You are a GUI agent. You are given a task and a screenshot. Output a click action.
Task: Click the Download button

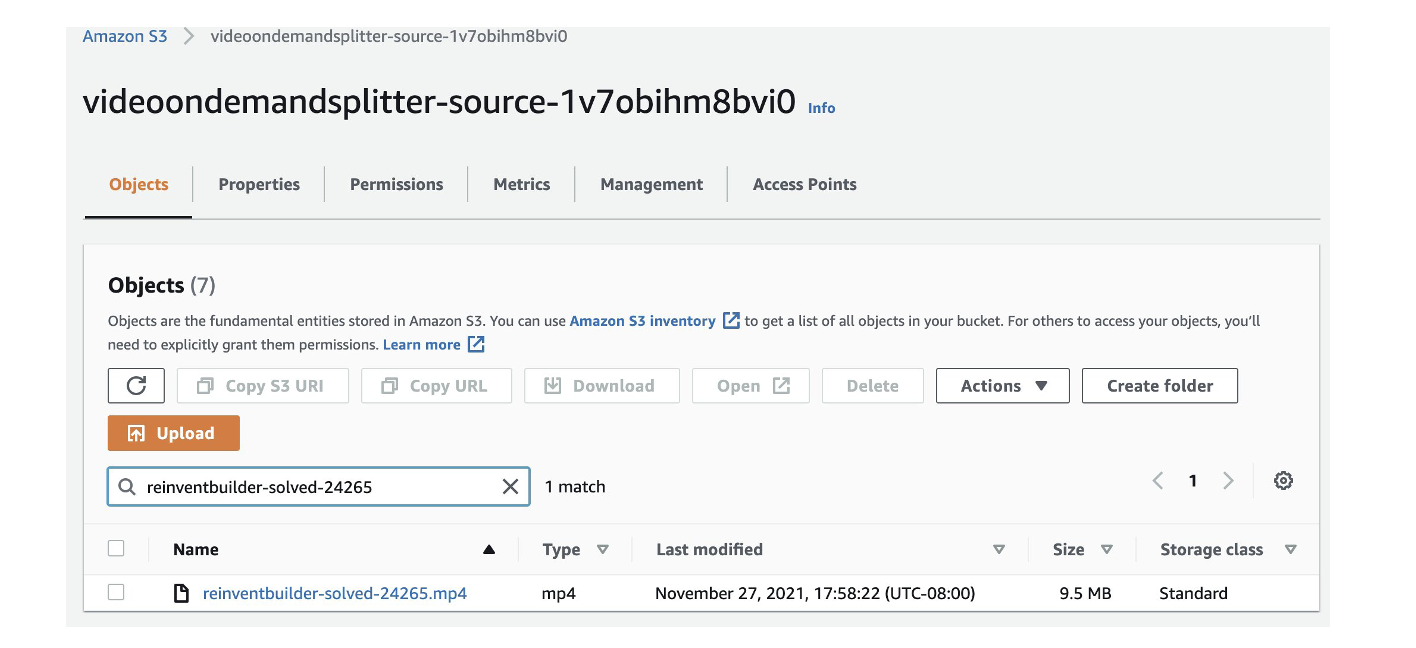[x=602, y=386]
